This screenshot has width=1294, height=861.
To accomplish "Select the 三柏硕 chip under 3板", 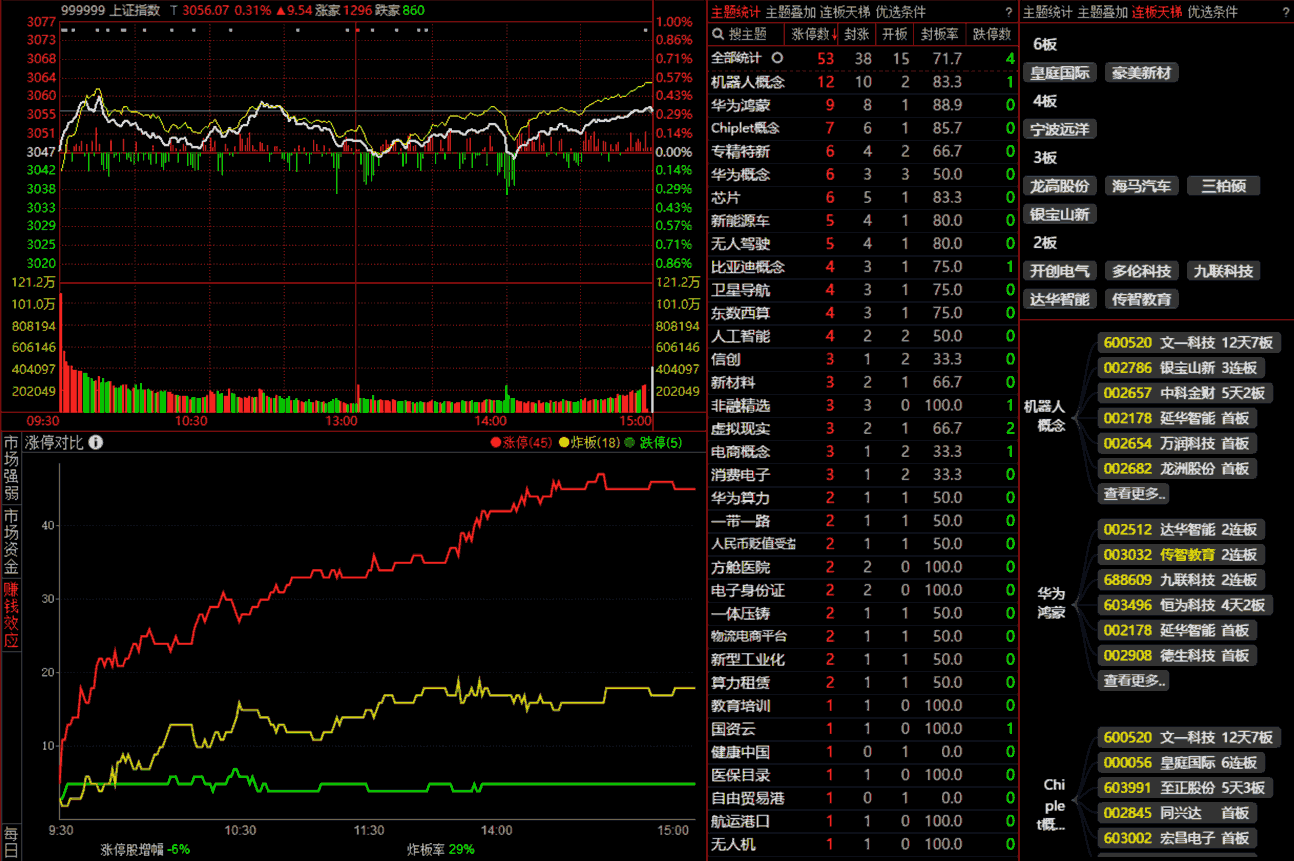I will pyautogui.click(x=1223, y=186).
